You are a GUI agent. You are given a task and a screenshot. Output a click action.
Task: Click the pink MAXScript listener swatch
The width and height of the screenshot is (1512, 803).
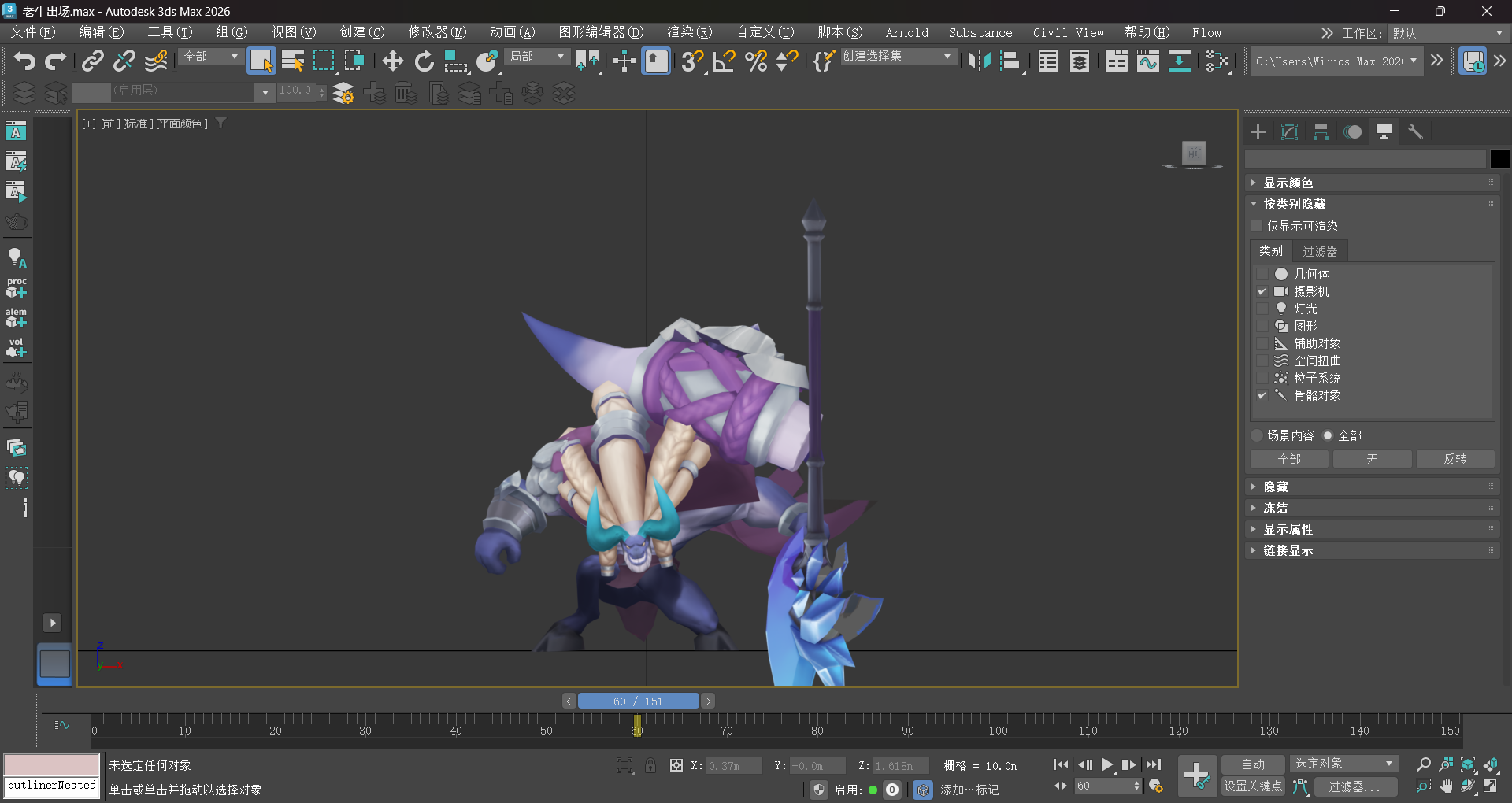pos(52,764)
